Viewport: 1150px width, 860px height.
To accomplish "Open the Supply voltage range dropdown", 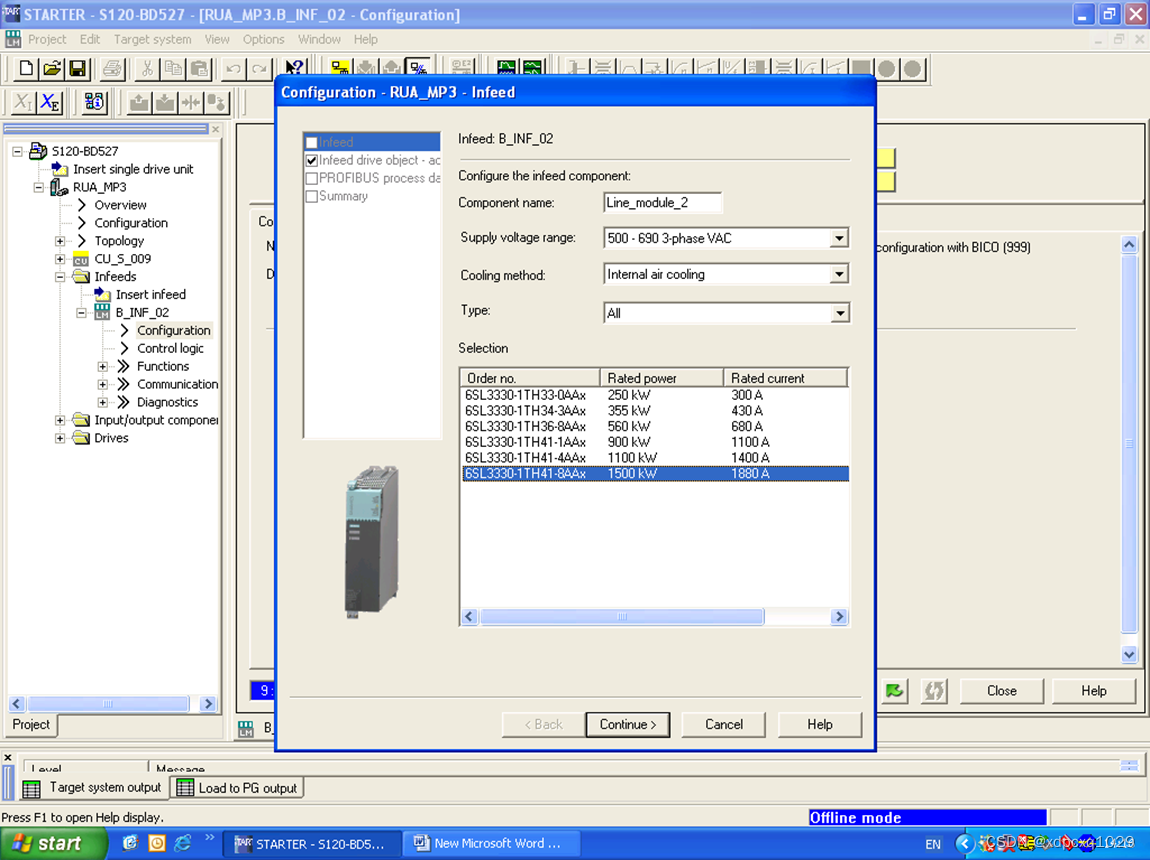I will [x=839, y=238].
